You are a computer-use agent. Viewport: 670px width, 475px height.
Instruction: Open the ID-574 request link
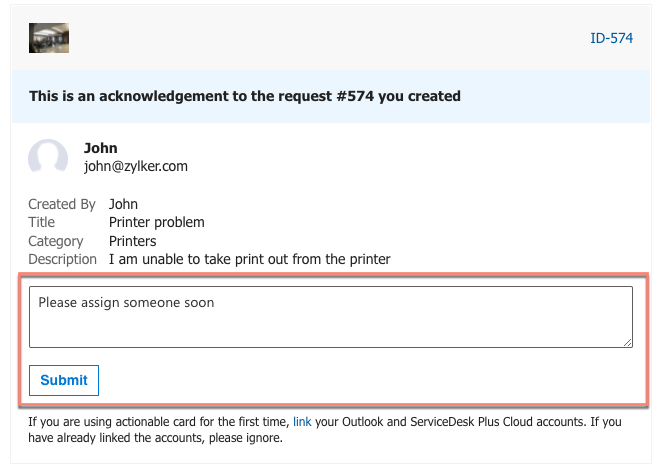click(611, 38)
